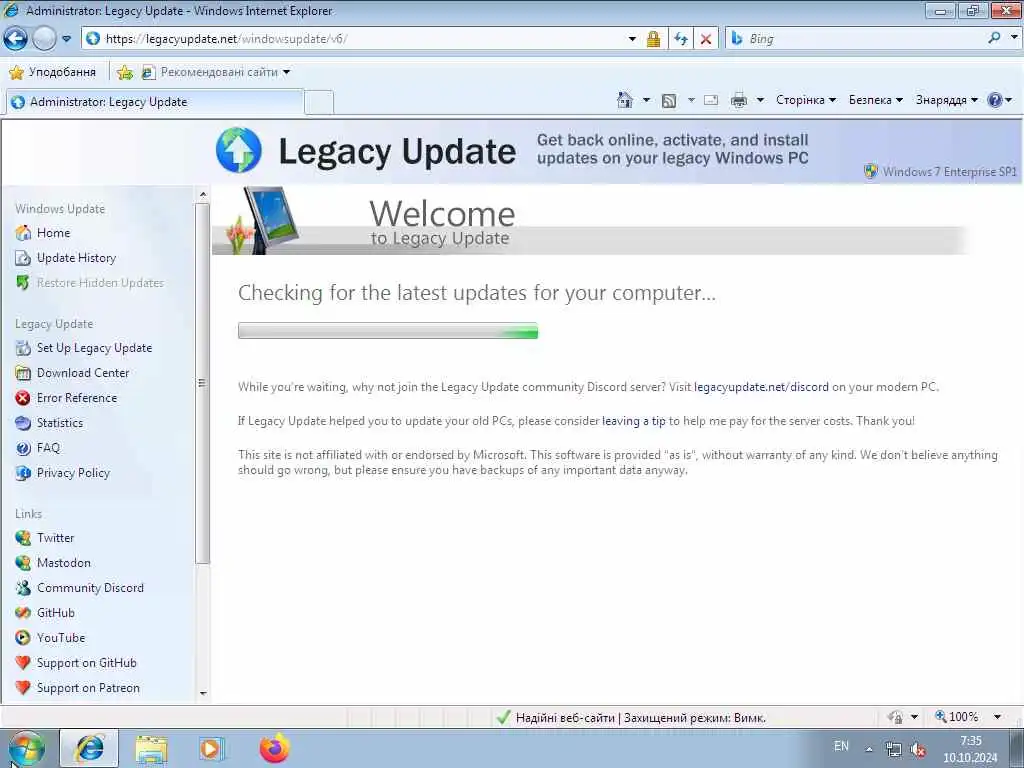Click the checking updates progress bar

pyautogui.click(x=388, y=330)
